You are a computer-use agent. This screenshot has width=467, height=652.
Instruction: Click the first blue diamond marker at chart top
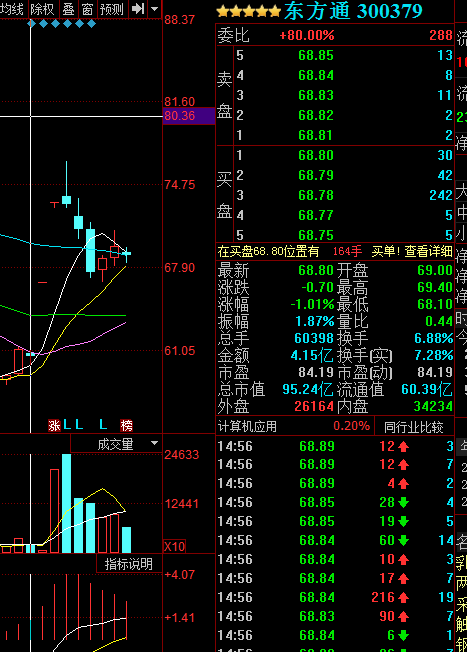pyautogui.click(x=31, y=24)
